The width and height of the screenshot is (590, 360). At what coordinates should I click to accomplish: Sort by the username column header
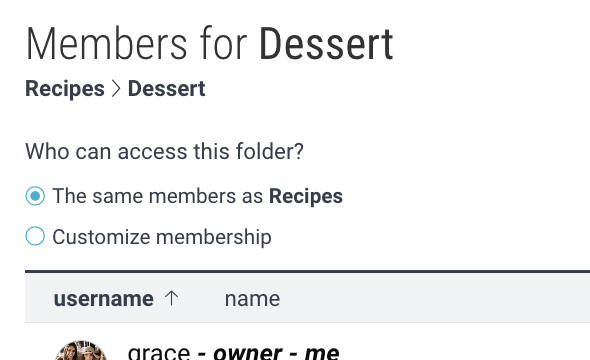[x=103, y=299]
